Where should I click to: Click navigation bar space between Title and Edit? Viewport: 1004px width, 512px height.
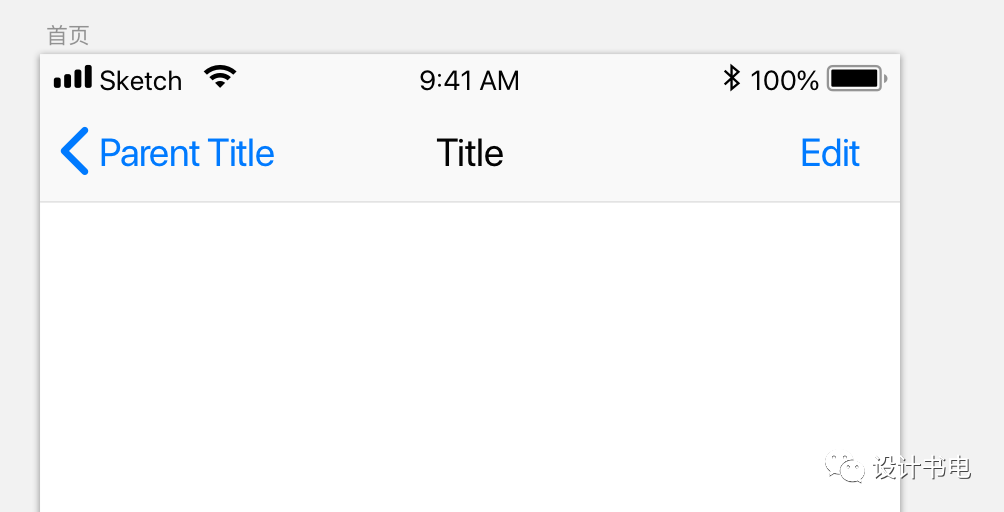652,154
